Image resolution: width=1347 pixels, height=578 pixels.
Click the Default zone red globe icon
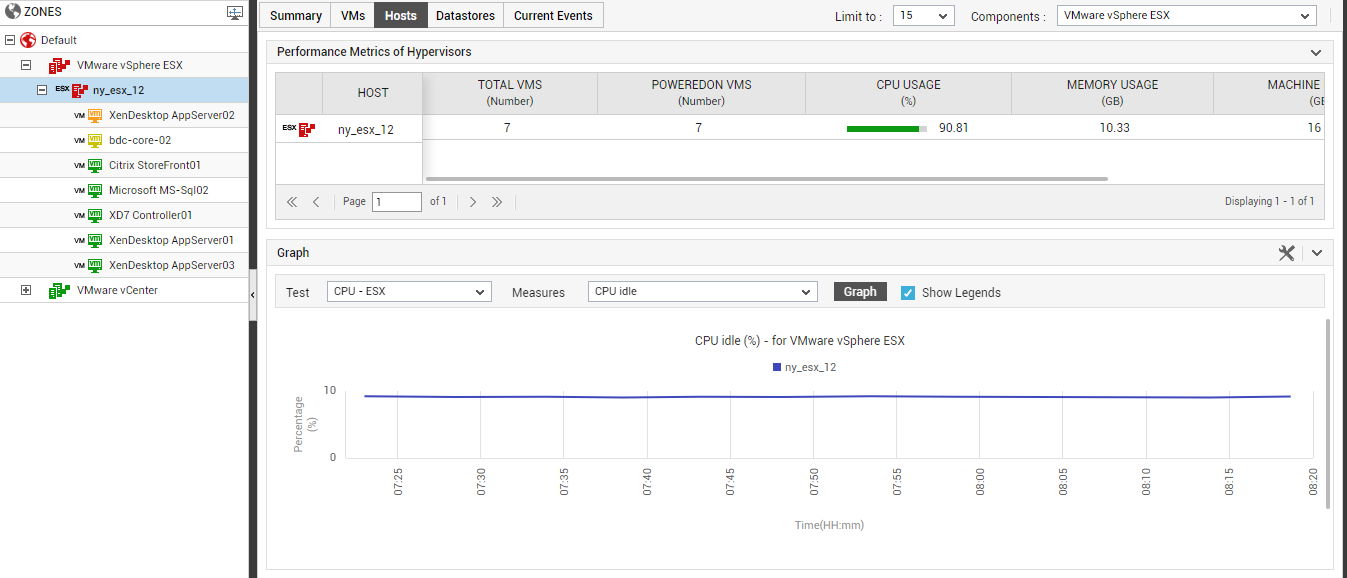[28, 40]
